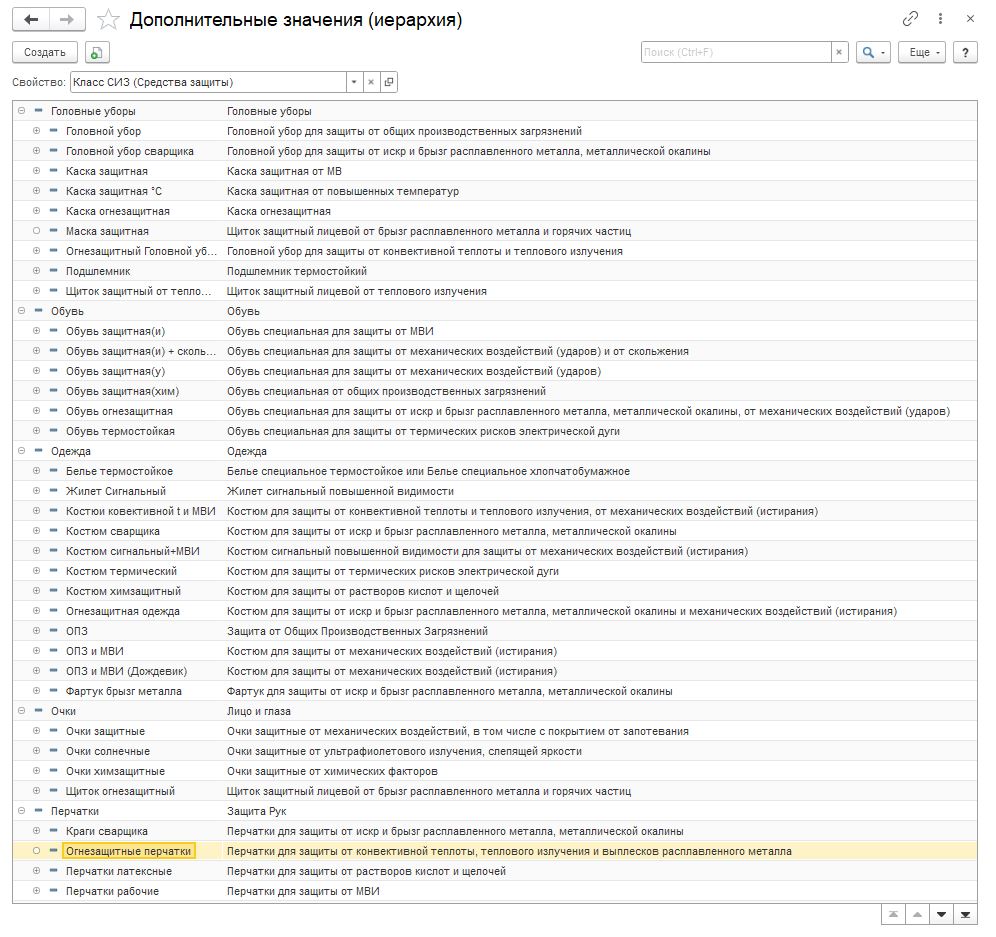
Task: Click description 'Подшлемник термостойкий'
Action: [x=297, y=271]
